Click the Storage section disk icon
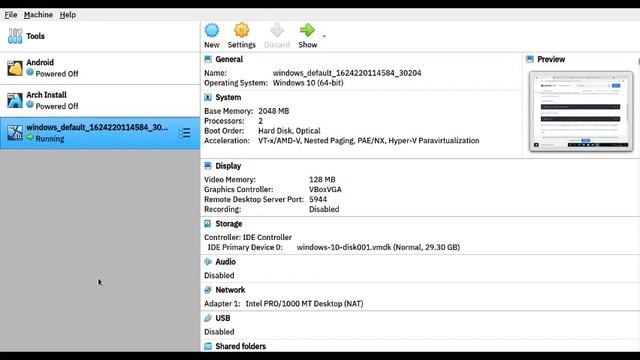640x360 pixels. point(208,224)
